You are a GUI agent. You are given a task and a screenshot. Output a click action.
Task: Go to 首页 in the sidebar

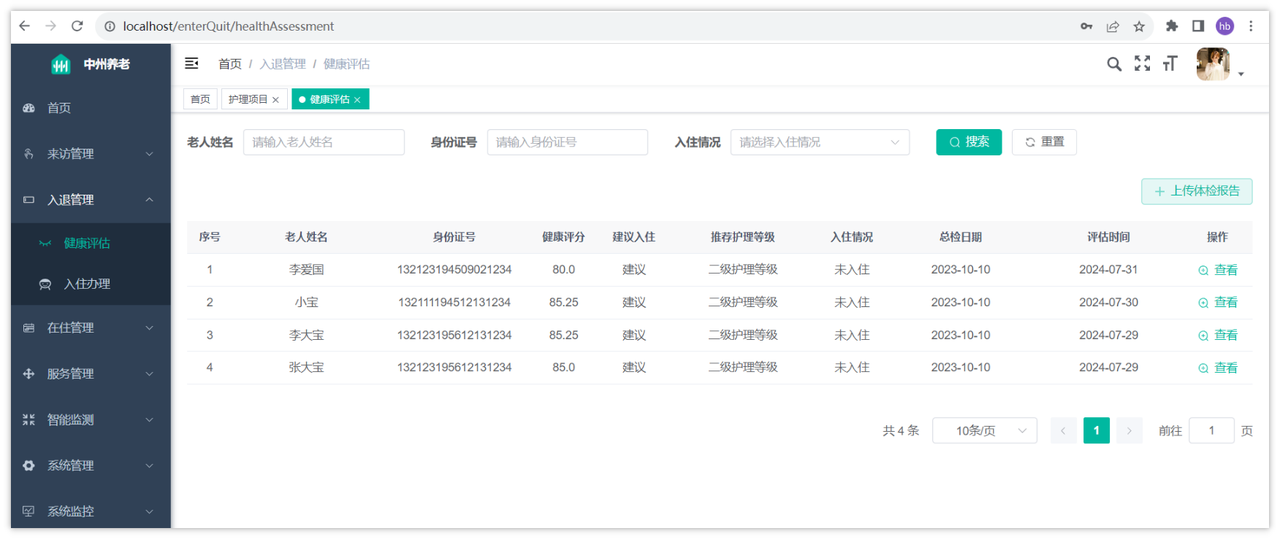click(91, 108)
